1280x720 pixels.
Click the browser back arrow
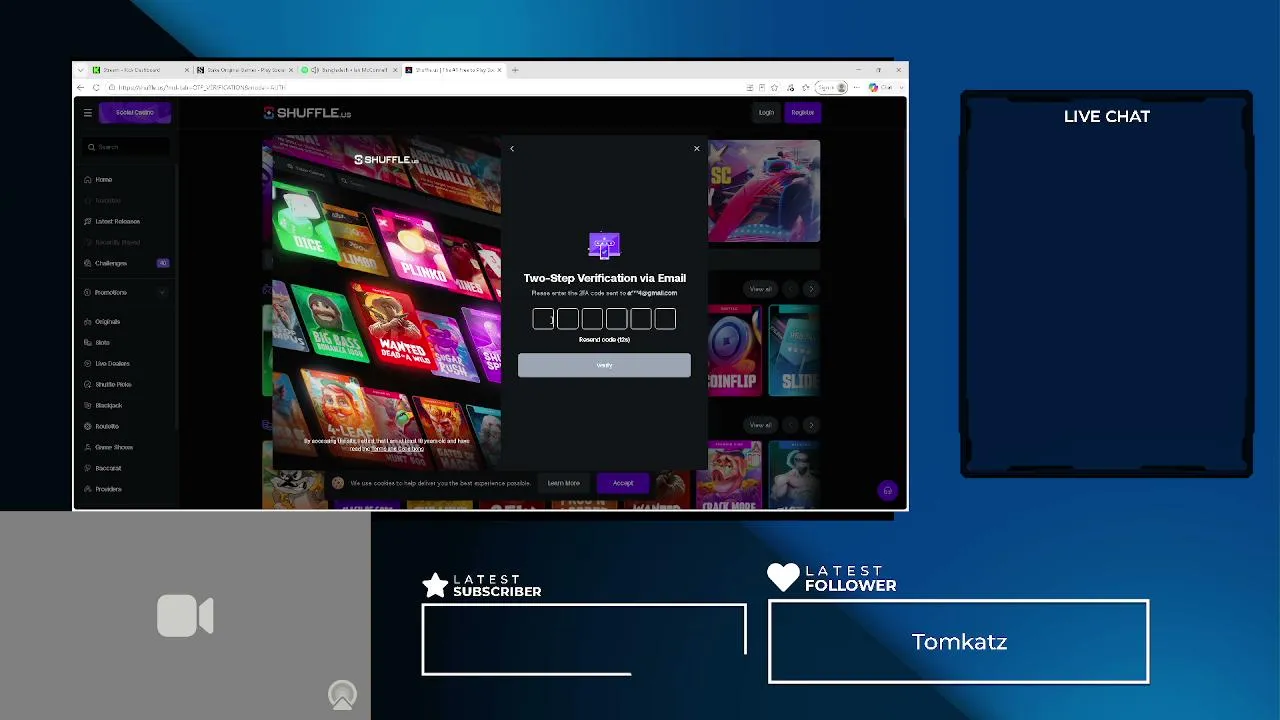click(81, 88)
